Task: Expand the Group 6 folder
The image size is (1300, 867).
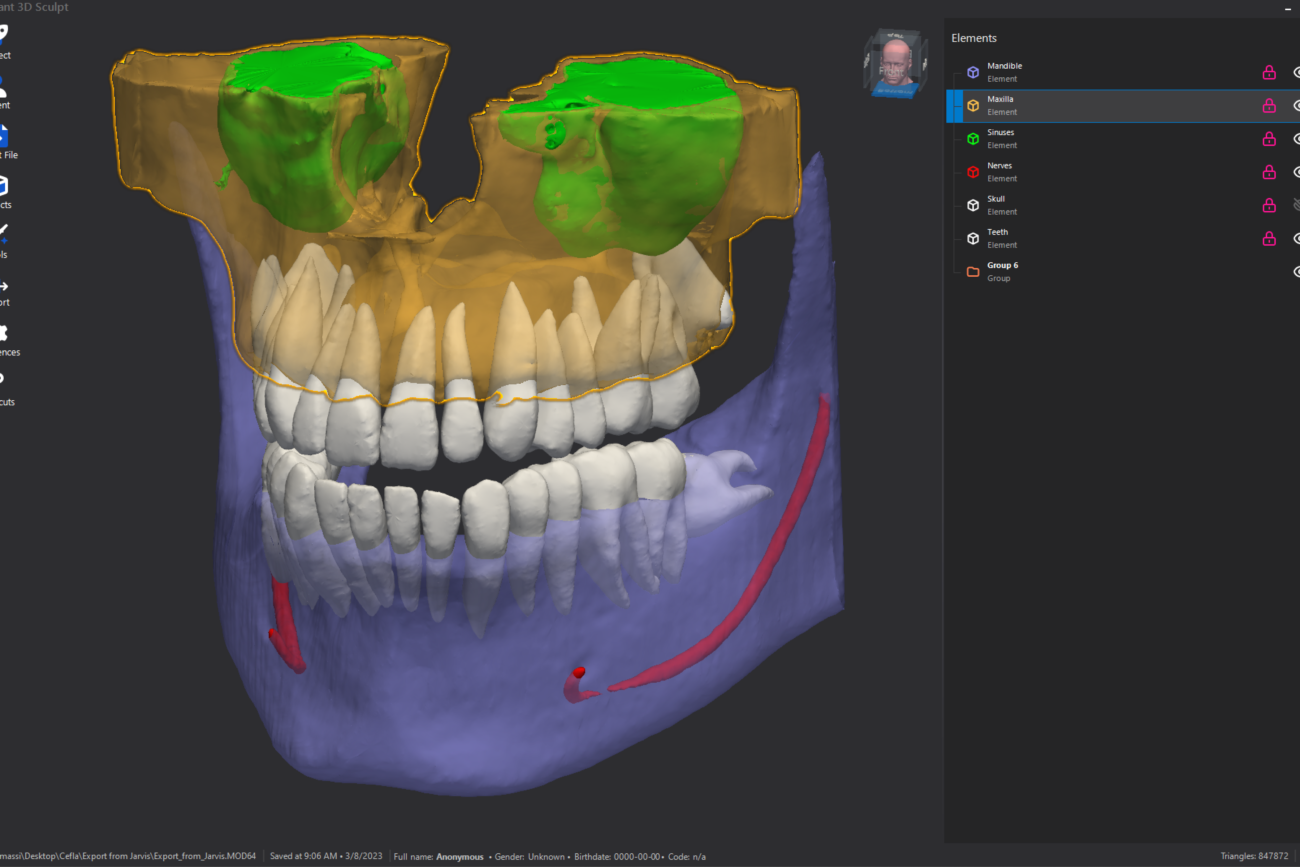Action: point(972,271)
